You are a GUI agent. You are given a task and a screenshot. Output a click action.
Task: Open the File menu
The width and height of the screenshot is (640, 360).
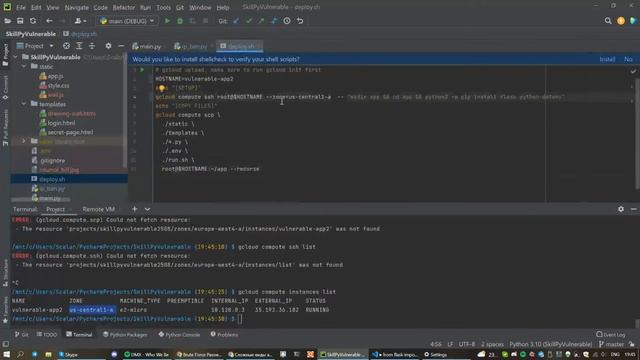(21, 7)
